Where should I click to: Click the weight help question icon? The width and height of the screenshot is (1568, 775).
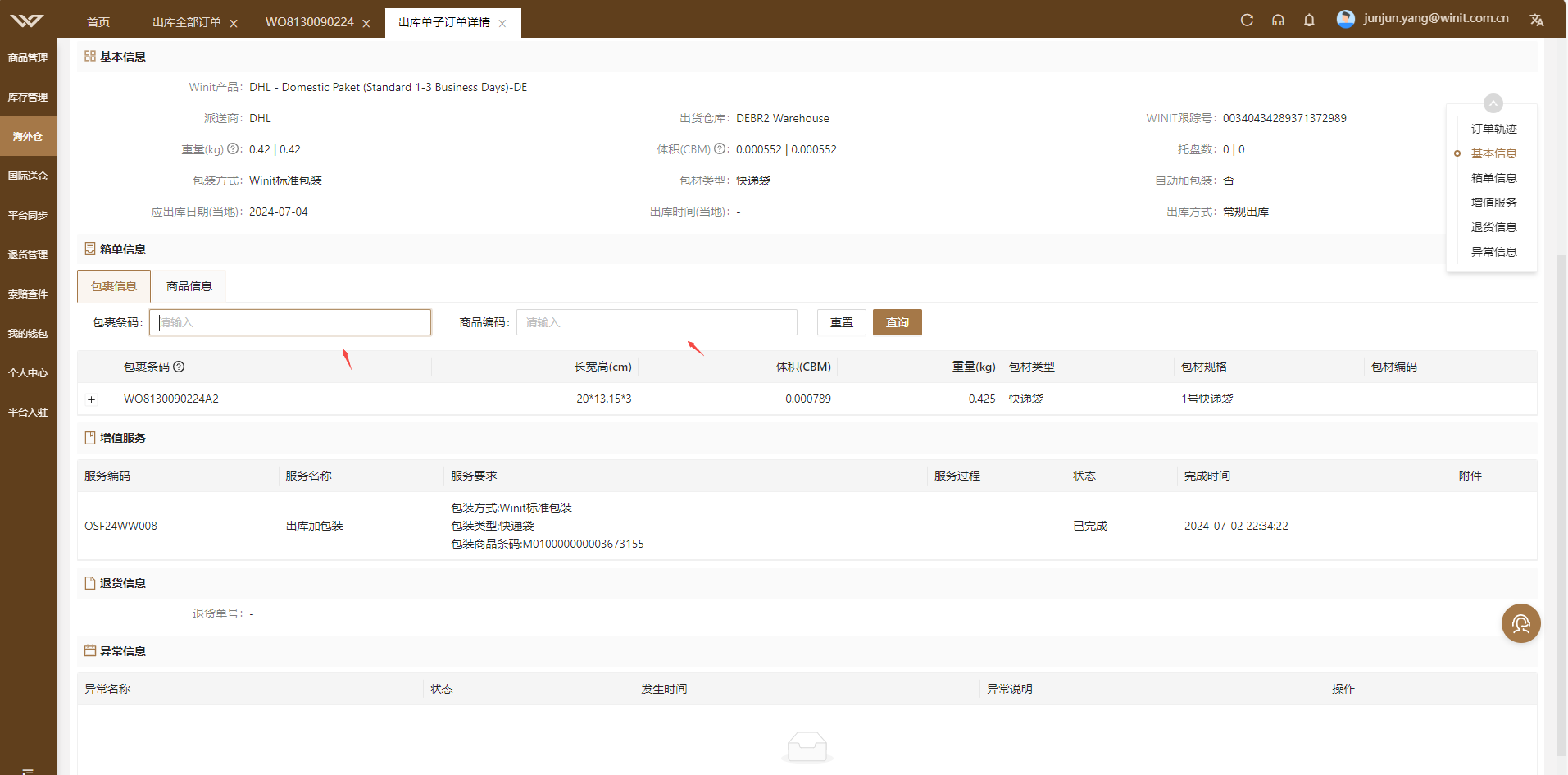point(233,149)
